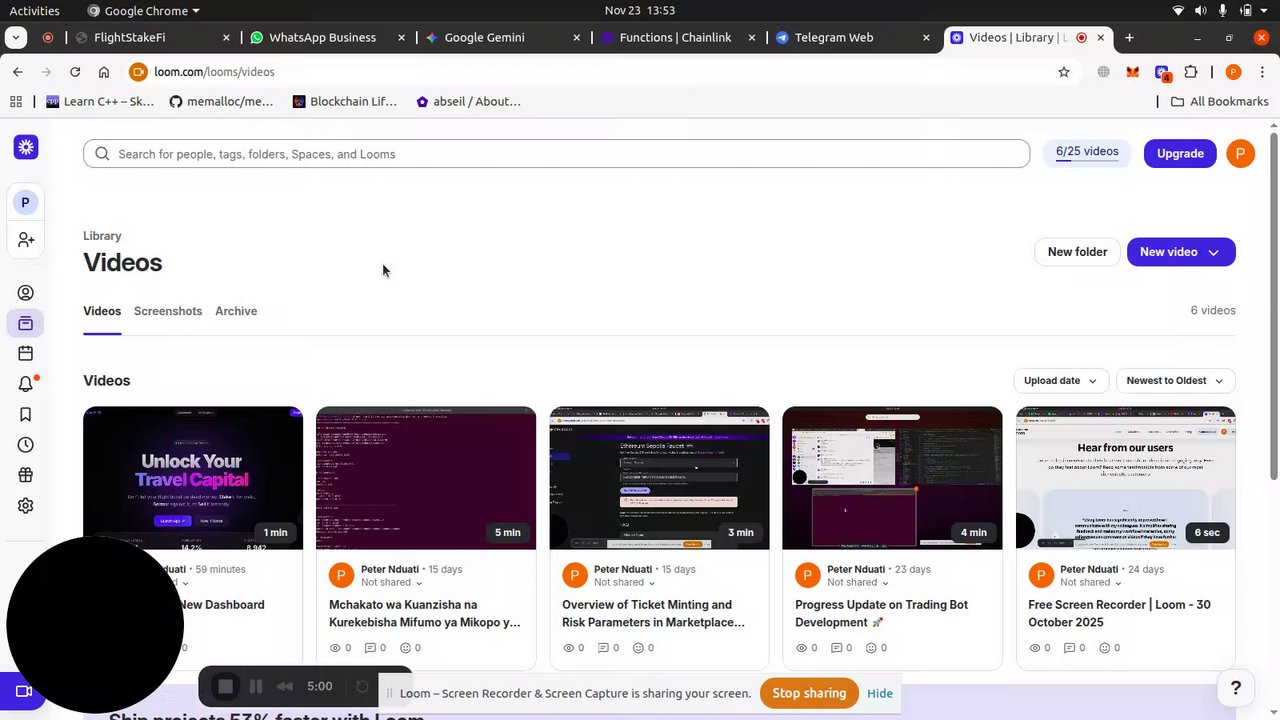Expand Not shared on the Mchakato video

coord(391,582)
